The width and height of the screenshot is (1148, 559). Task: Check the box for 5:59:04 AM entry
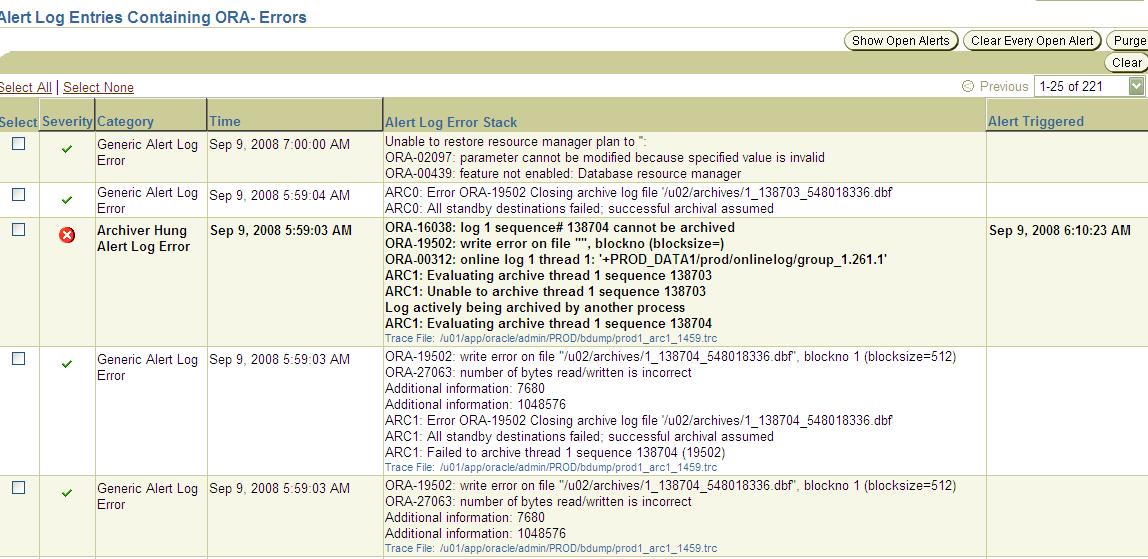(x=18, y=195)
